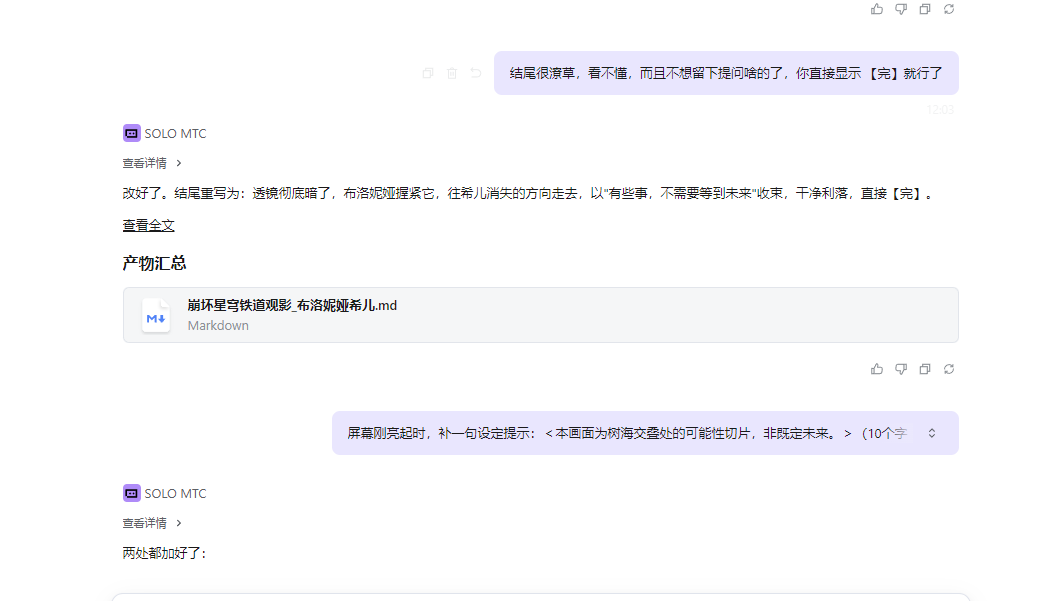
Task: Like the response below the 产物汇总 file card
Action: point(877,369)
